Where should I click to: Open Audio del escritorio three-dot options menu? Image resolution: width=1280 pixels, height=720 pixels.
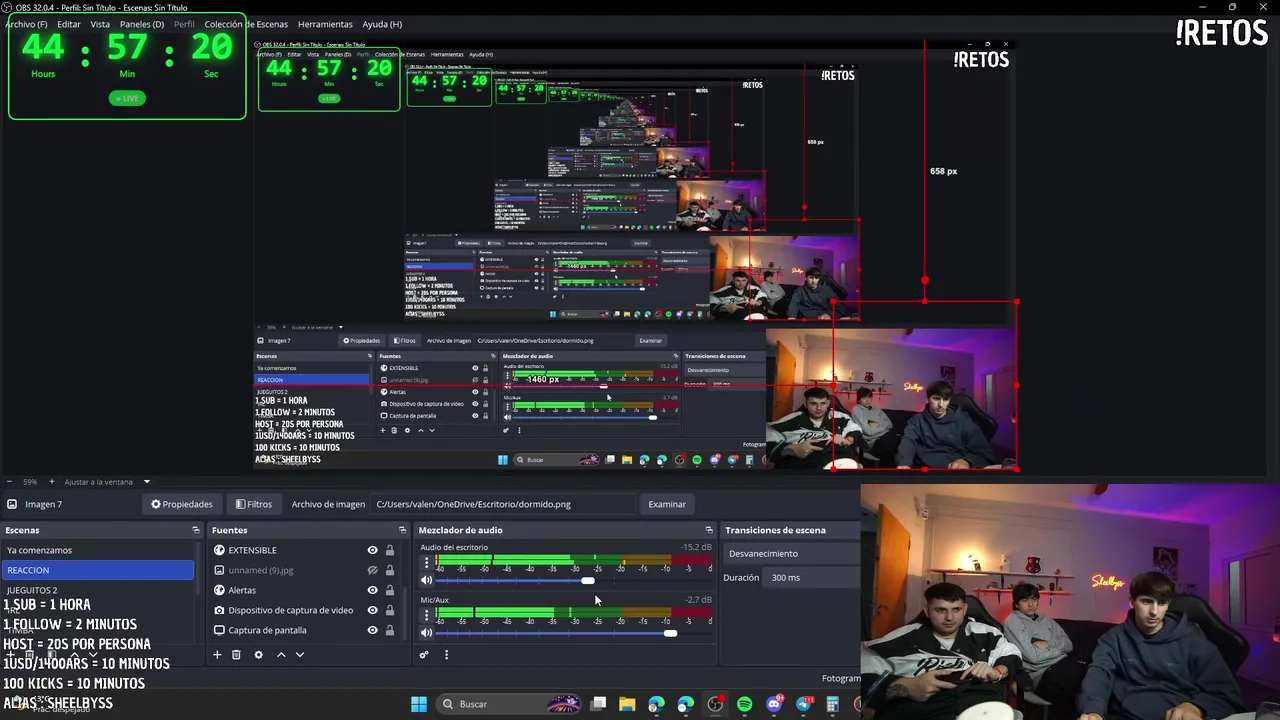click(x=427, y=563)
